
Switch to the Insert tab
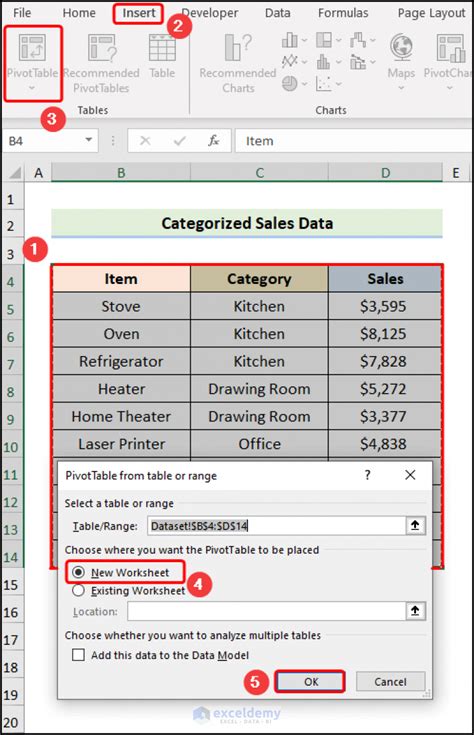pyautogui.click(x=139, y=13)
